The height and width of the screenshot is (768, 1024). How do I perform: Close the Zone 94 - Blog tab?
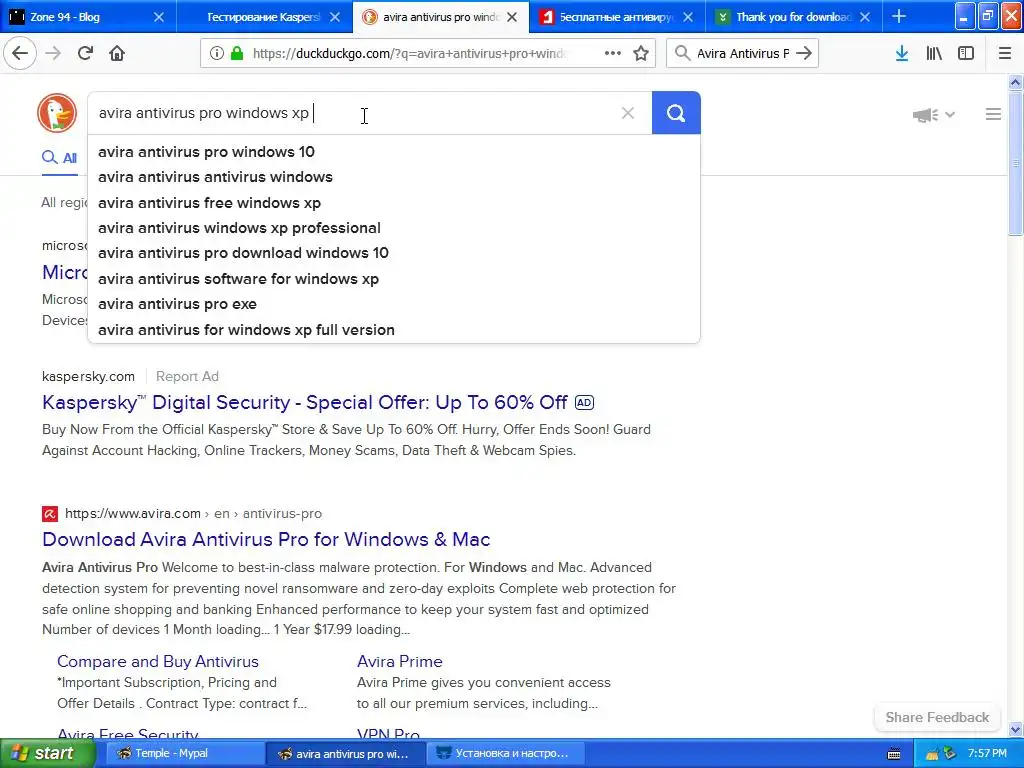(x=159, y=17)
